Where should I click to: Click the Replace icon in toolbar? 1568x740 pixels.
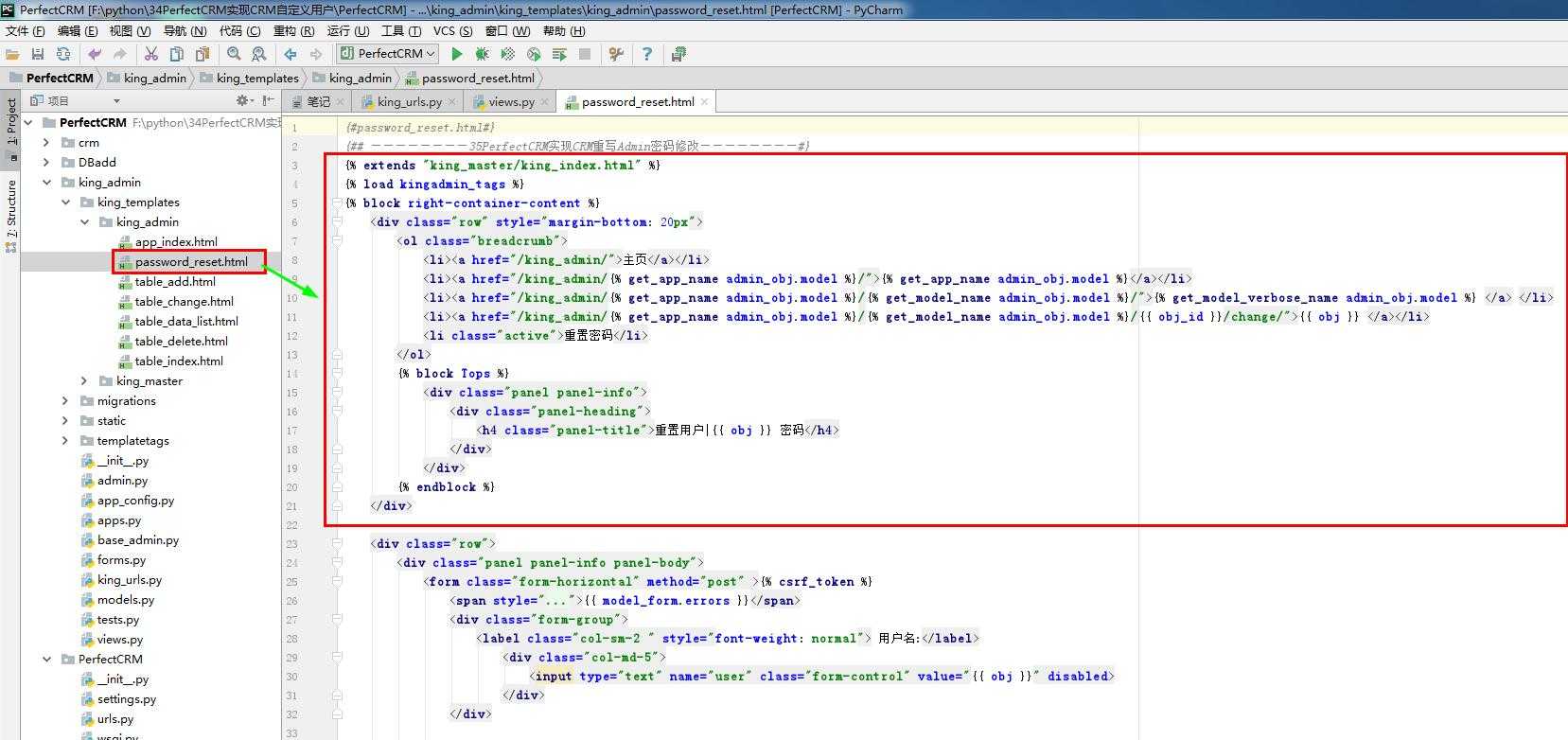point(258,54)
